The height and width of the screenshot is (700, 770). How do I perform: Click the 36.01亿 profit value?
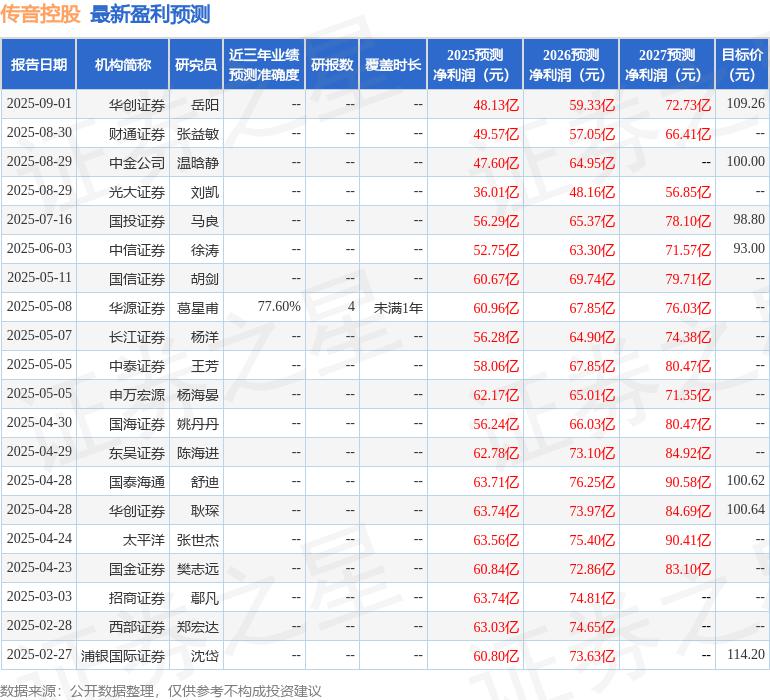tap(496, 192)
